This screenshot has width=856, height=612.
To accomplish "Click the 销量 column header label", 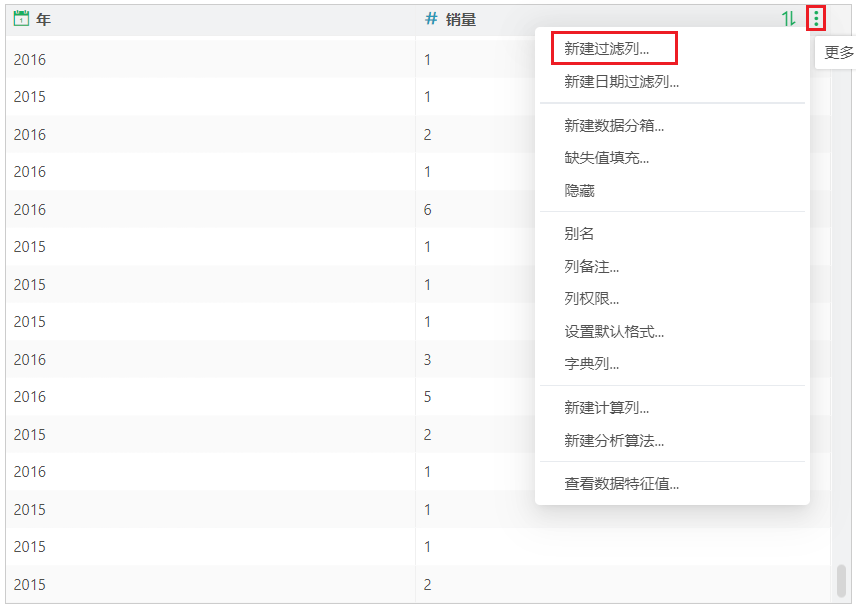I will (461, 19).
